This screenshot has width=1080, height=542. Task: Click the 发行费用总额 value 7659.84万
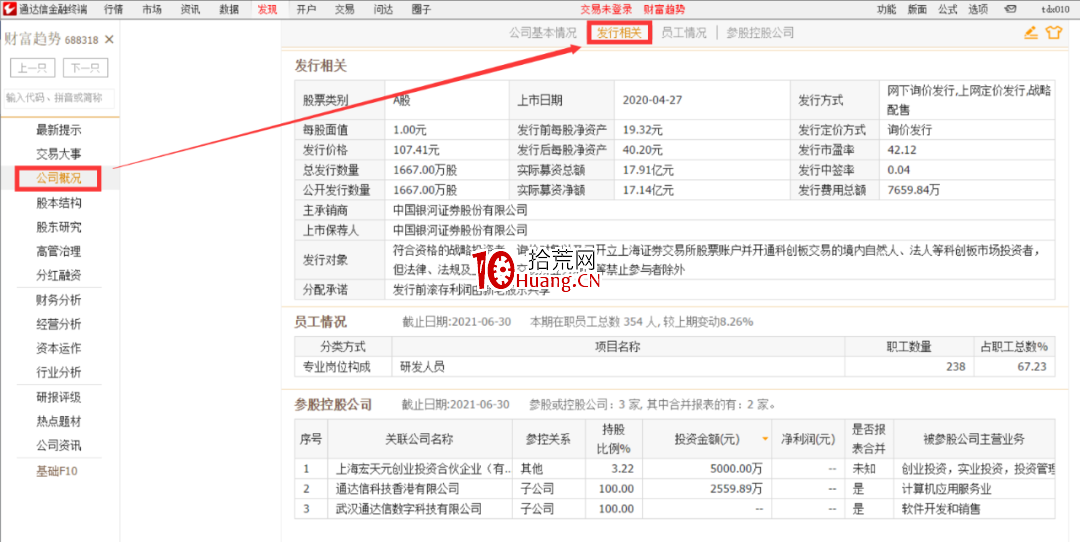tap(915, 190)
